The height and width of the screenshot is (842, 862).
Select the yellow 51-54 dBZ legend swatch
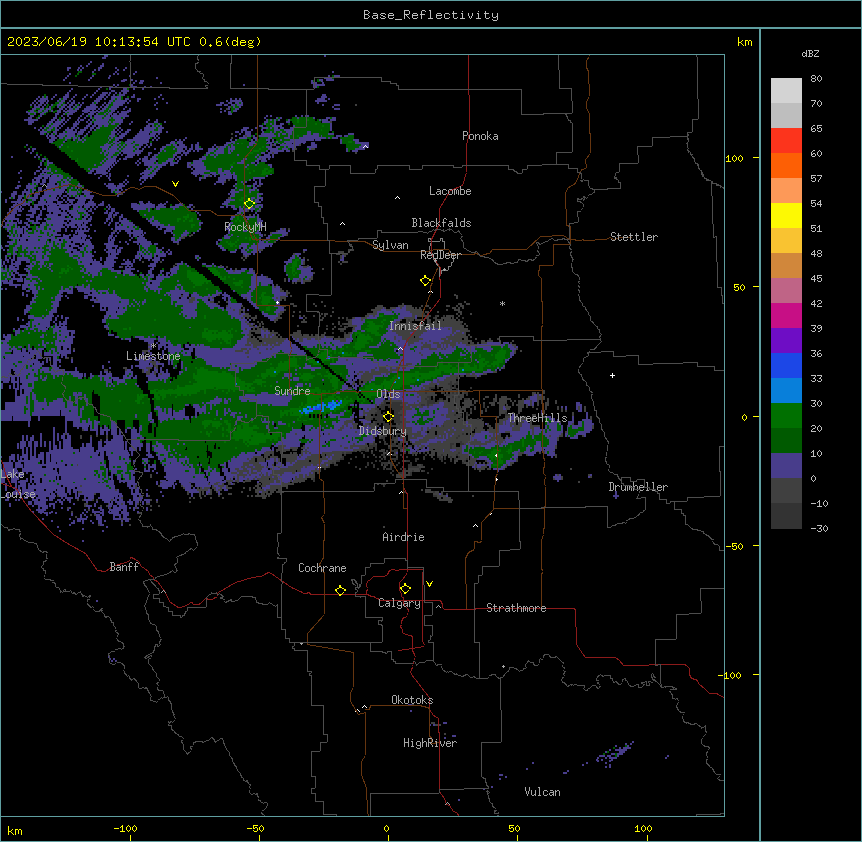(x=786, y=215)
